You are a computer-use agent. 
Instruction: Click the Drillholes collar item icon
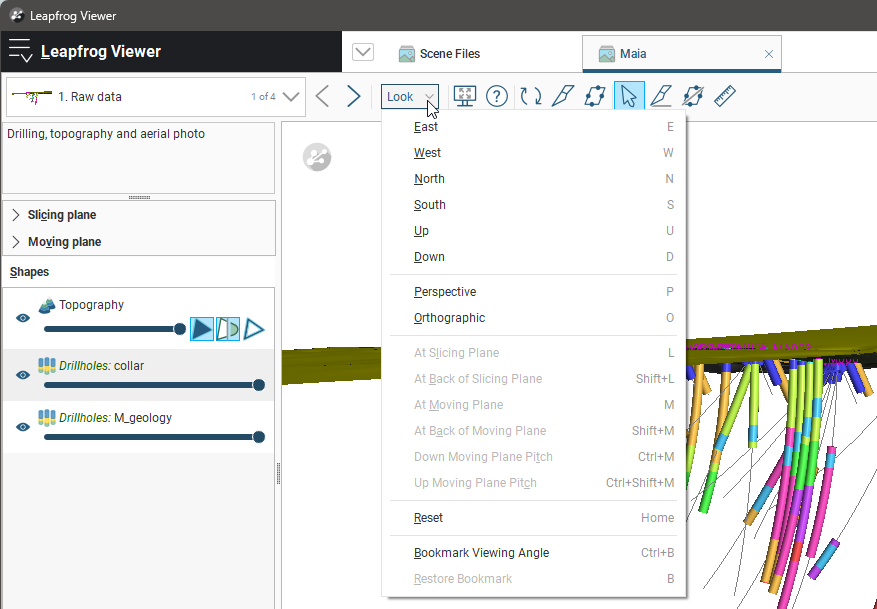click(x=47, y=366)
